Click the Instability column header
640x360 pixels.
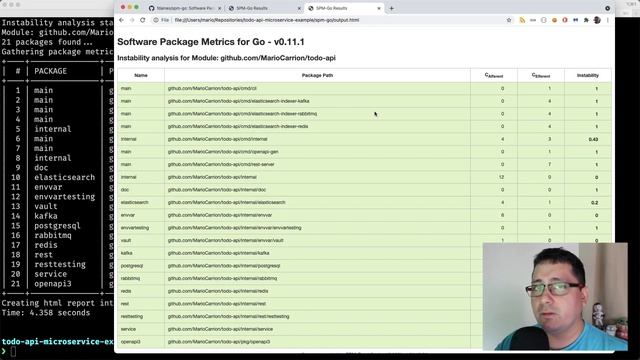[x=588, y=76]
